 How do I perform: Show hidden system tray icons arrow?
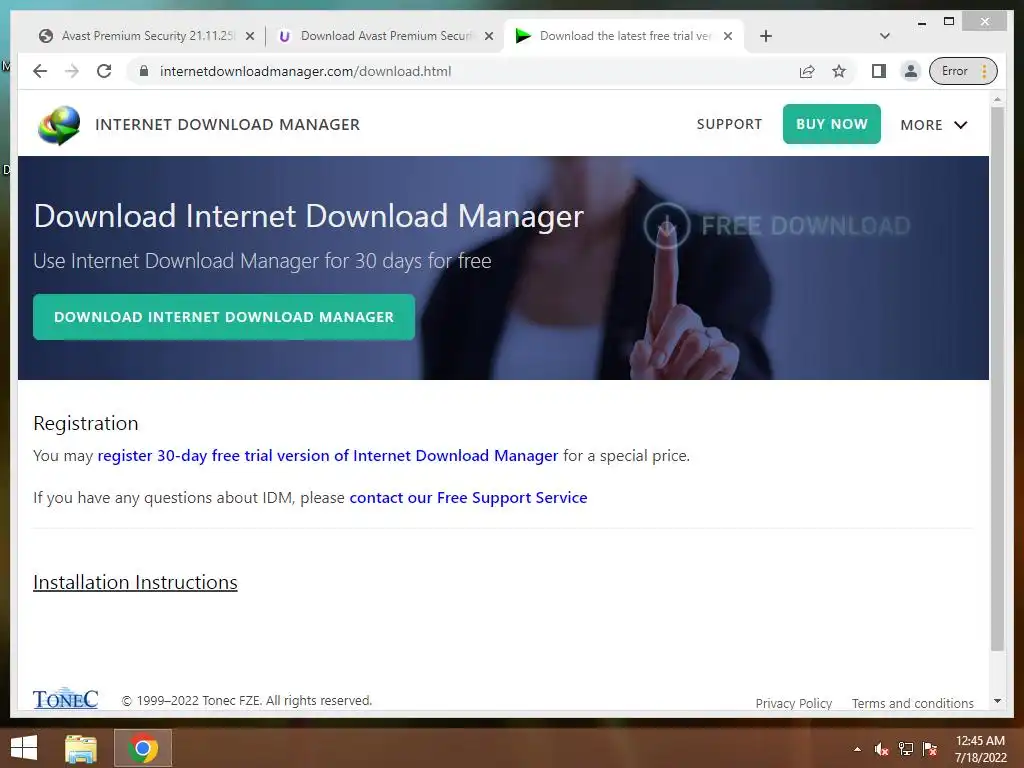[857, 749]
